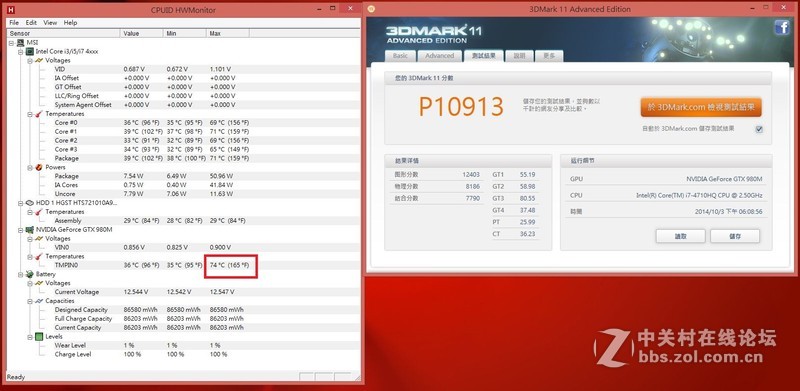800x391 pixels.
Task: Click the 儲存 save button
Action: [x=735, y=236]
